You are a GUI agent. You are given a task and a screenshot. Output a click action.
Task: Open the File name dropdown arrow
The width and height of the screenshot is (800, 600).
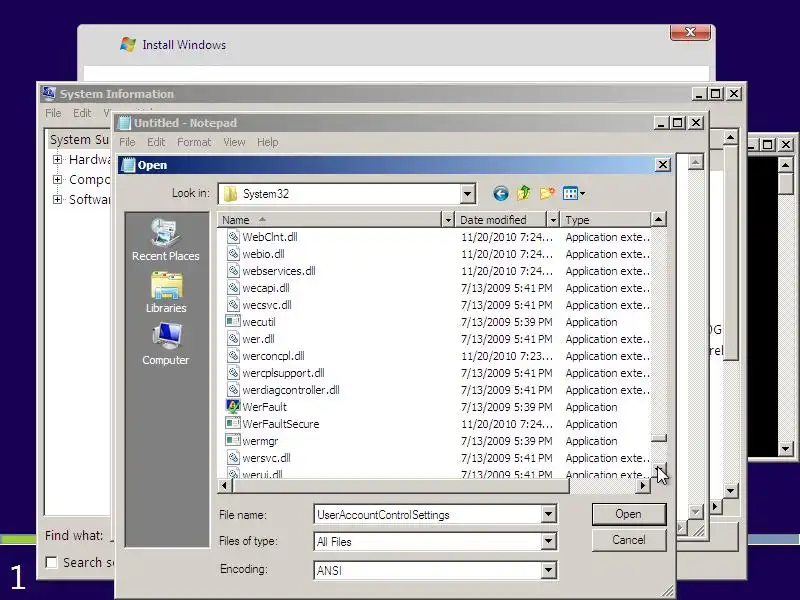(548, 514)
